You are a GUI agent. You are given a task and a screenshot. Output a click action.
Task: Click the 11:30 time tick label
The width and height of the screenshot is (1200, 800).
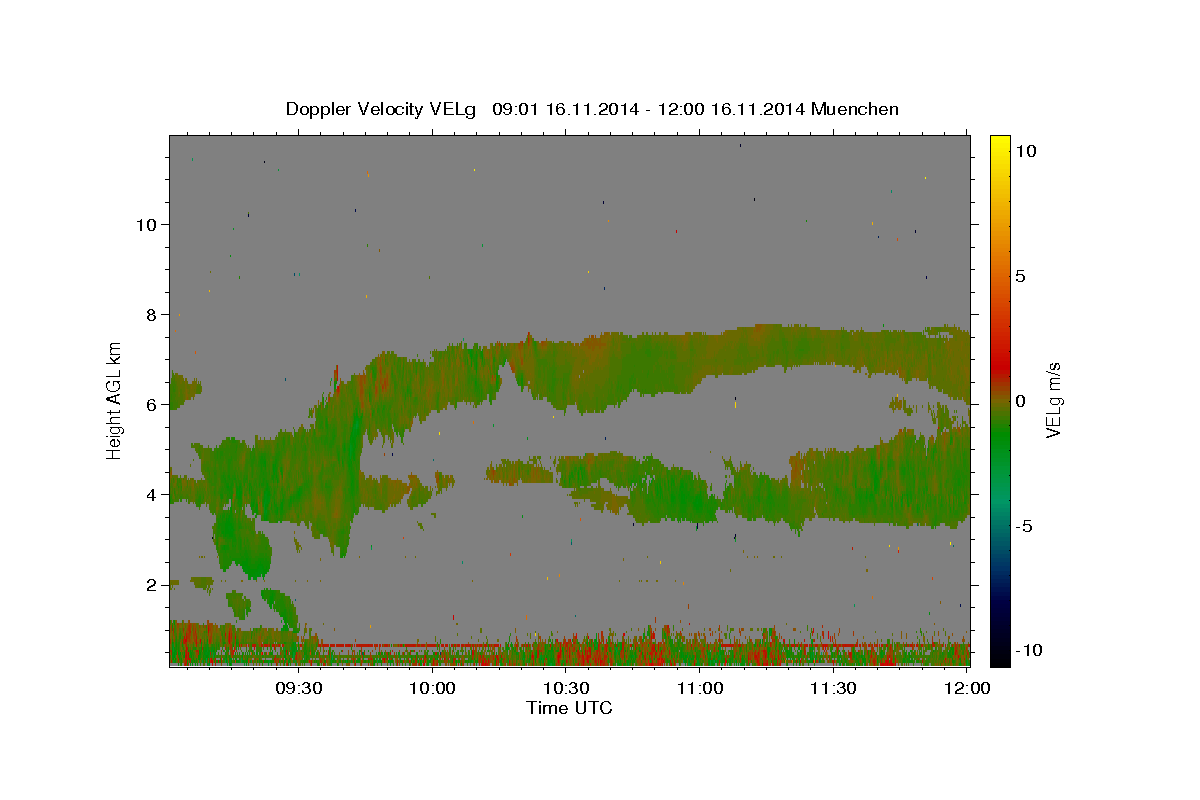tap(833, 688)
